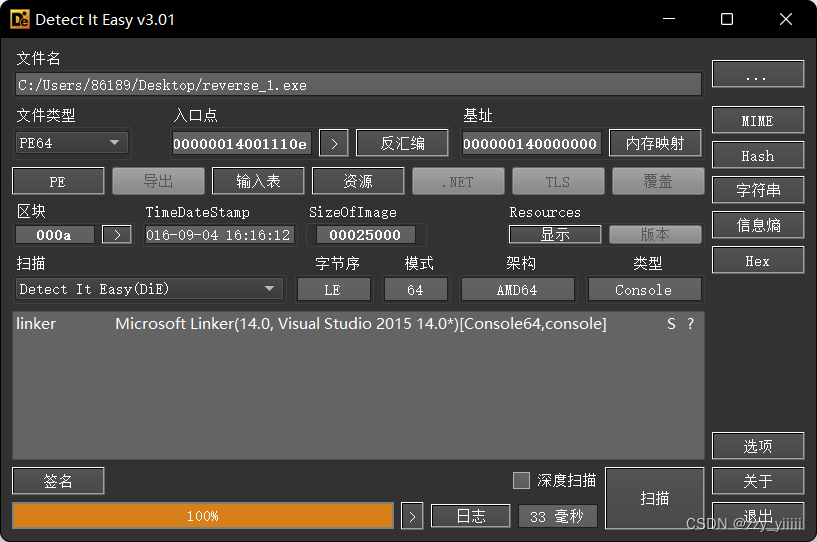This screenshot has height=542, width=817.
Task: Click the large 扫描 scan button
Action: (654, 498)
